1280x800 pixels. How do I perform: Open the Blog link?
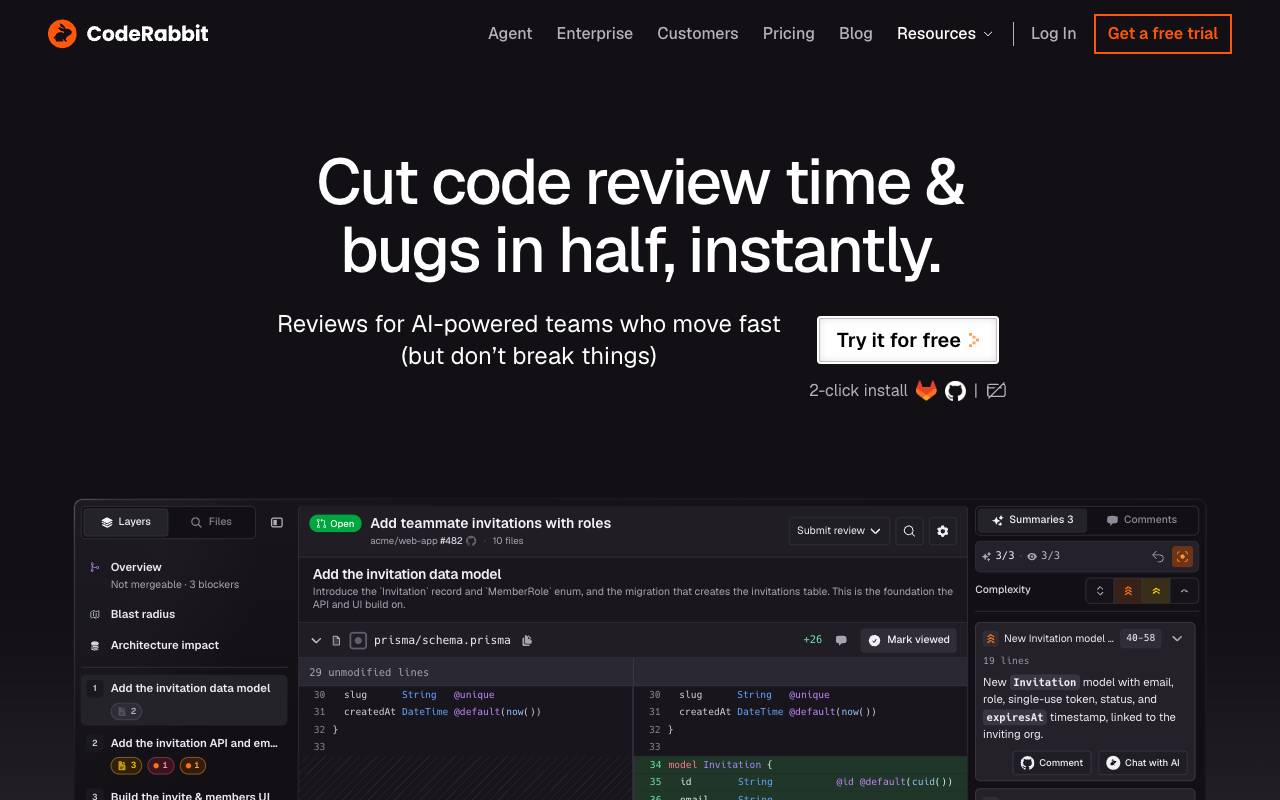[x=856, y=33]
